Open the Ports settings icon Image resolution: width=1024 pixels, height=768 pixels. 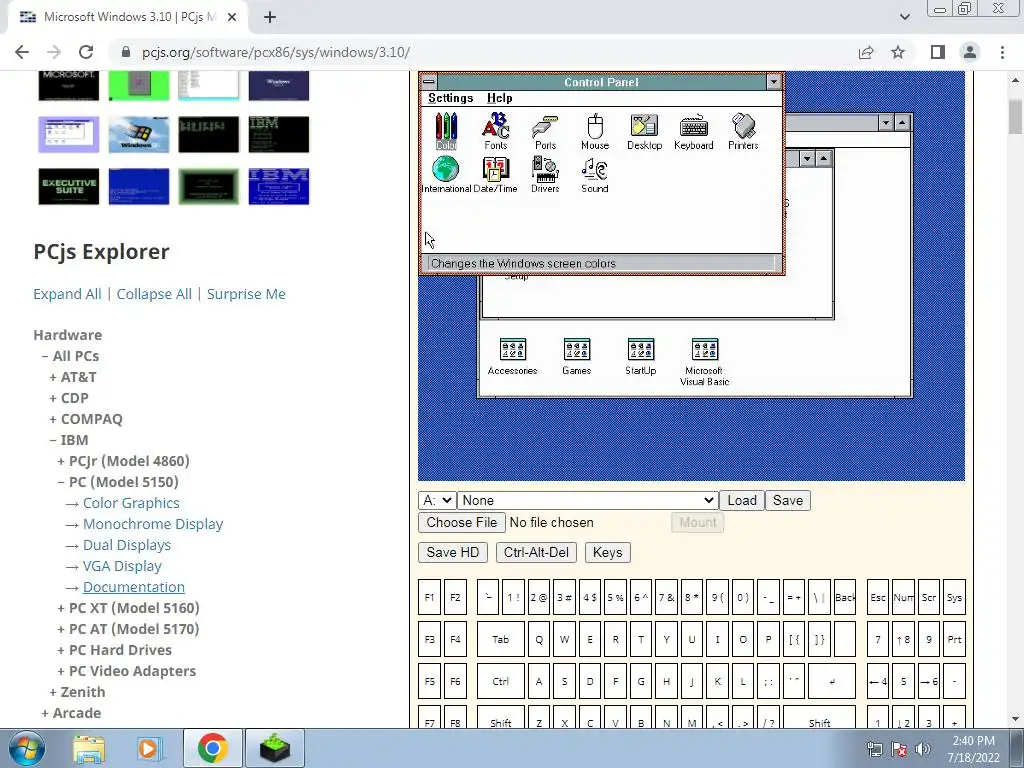[545, 131]
